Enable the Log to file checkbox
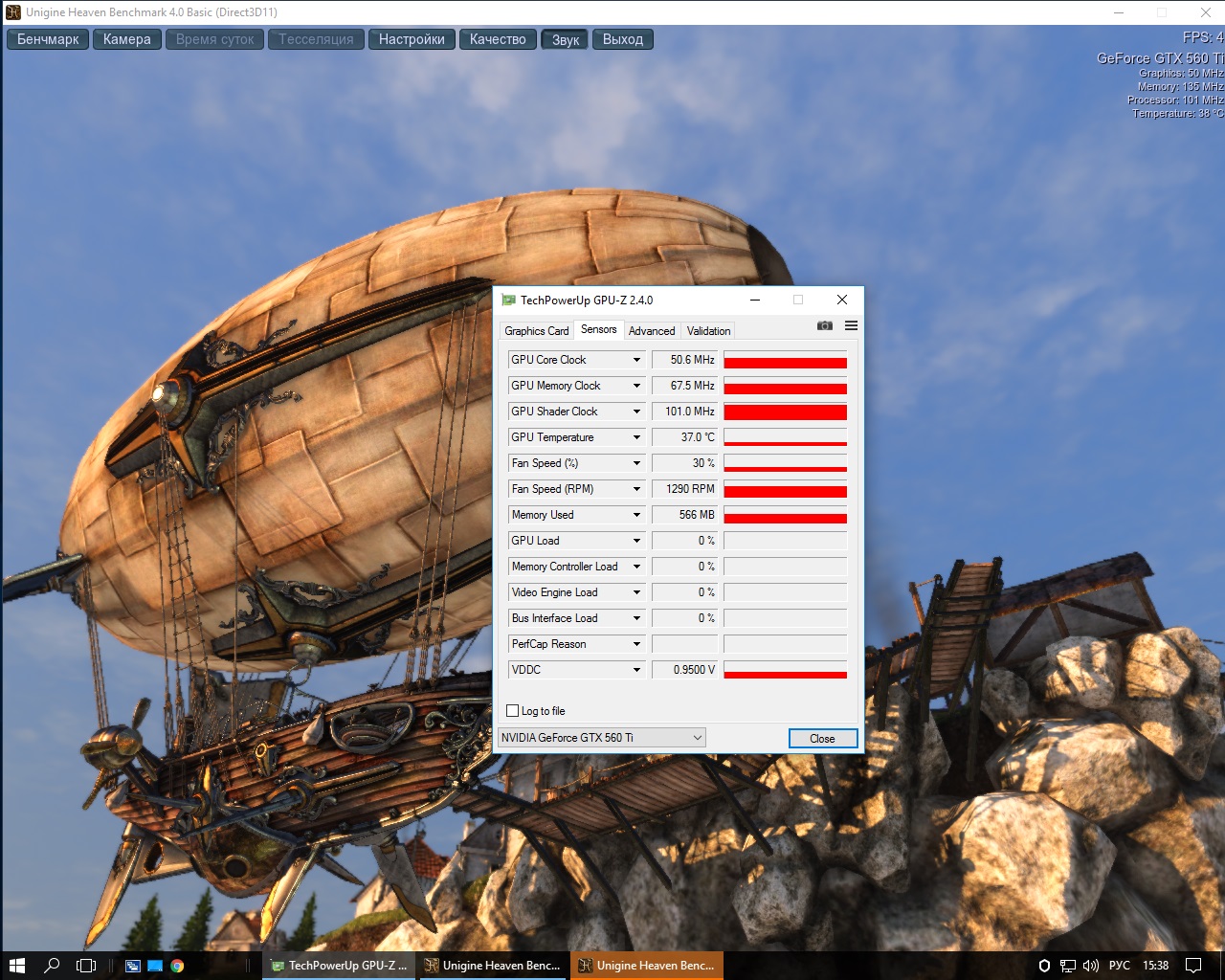The image size is (1225, 980). pyautogui.click(x=513, y=711)
